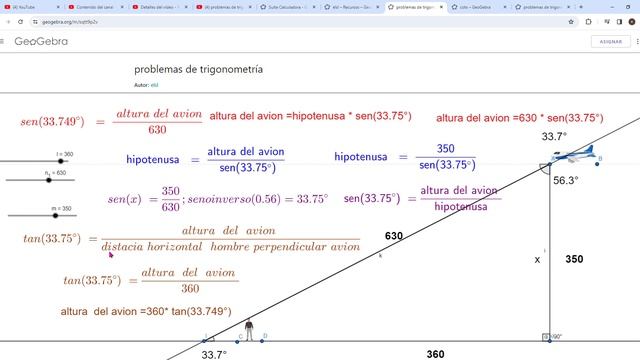Click the sen(33.749°) red formula
This screenshot has height=360, width=640.
(111, 122)
